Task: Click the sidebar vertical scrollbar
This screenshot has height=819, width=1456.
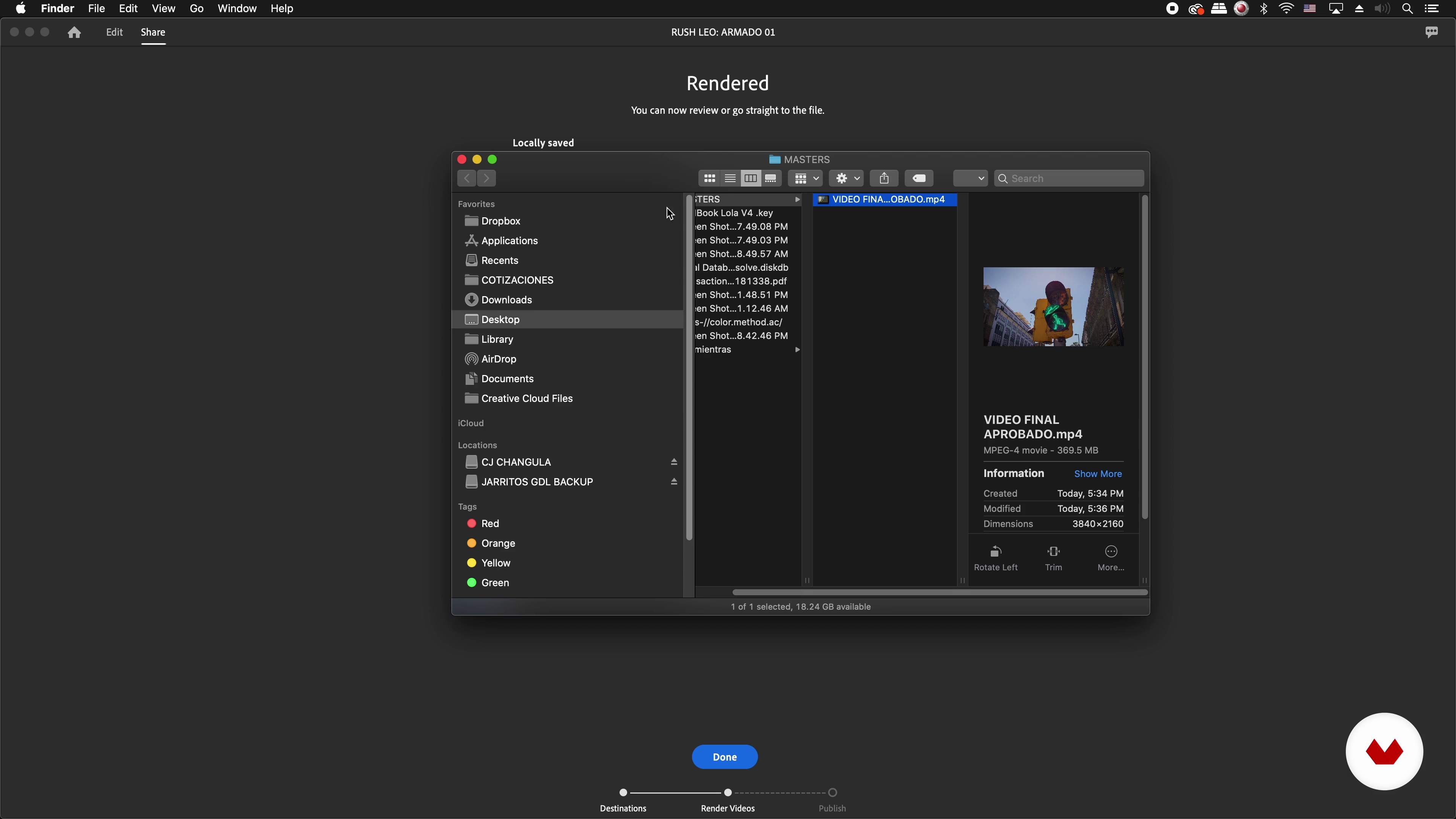Action: click(x=689, y=367)
